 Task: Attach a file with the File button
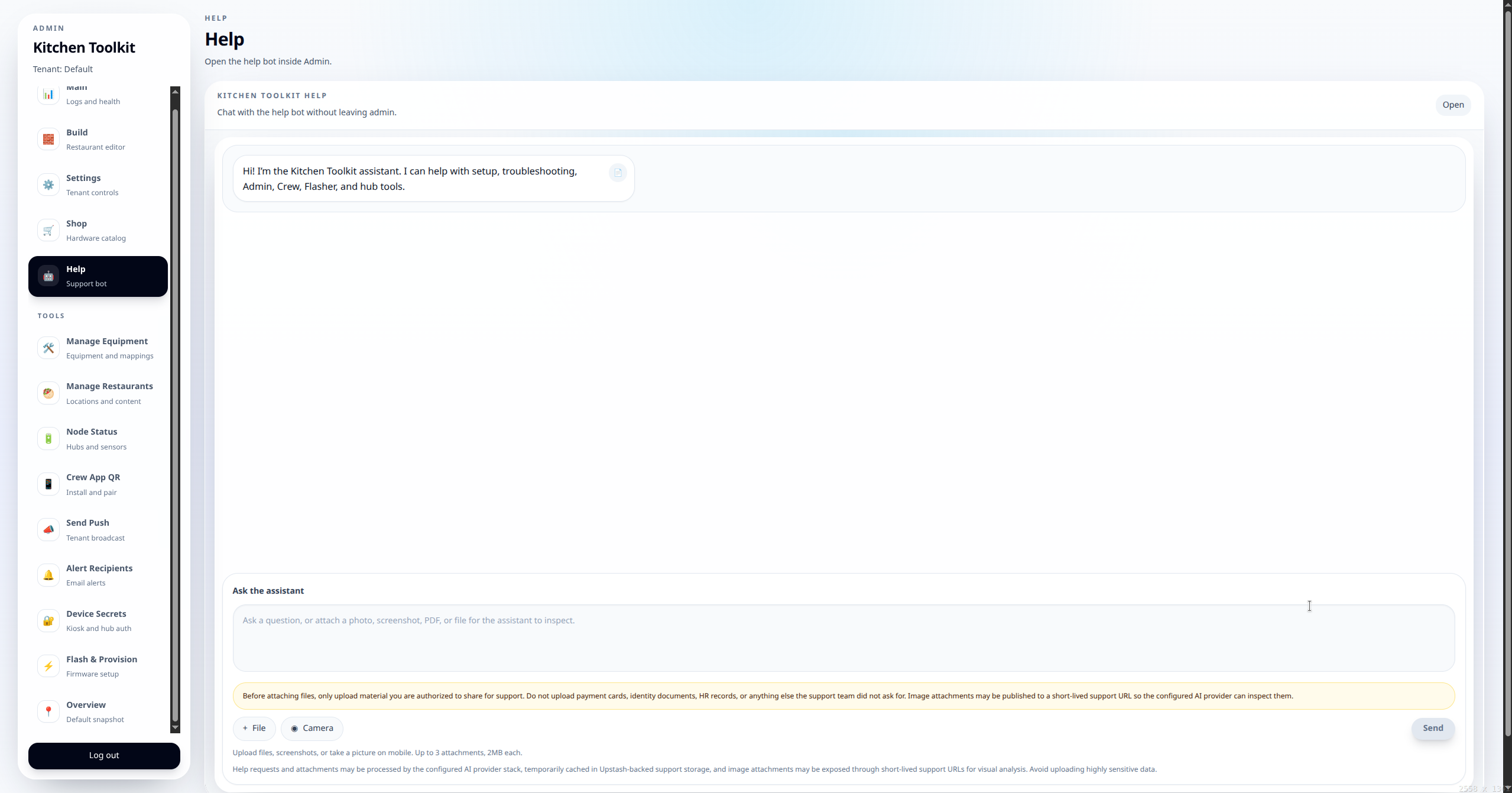[254, 728]
